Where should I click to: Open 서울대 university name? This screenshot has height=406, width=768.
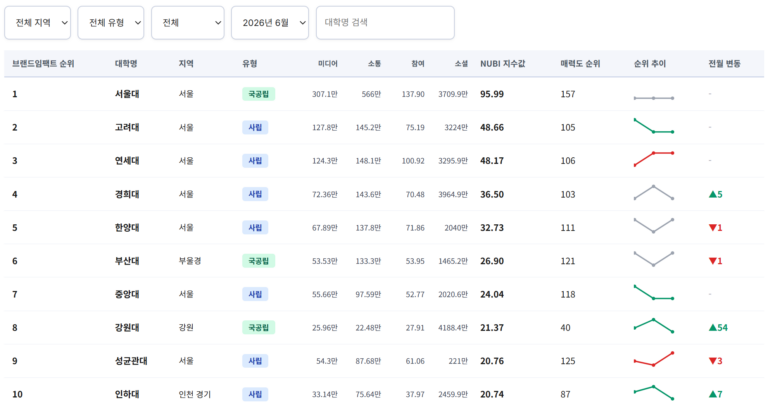tap(127, 94)
